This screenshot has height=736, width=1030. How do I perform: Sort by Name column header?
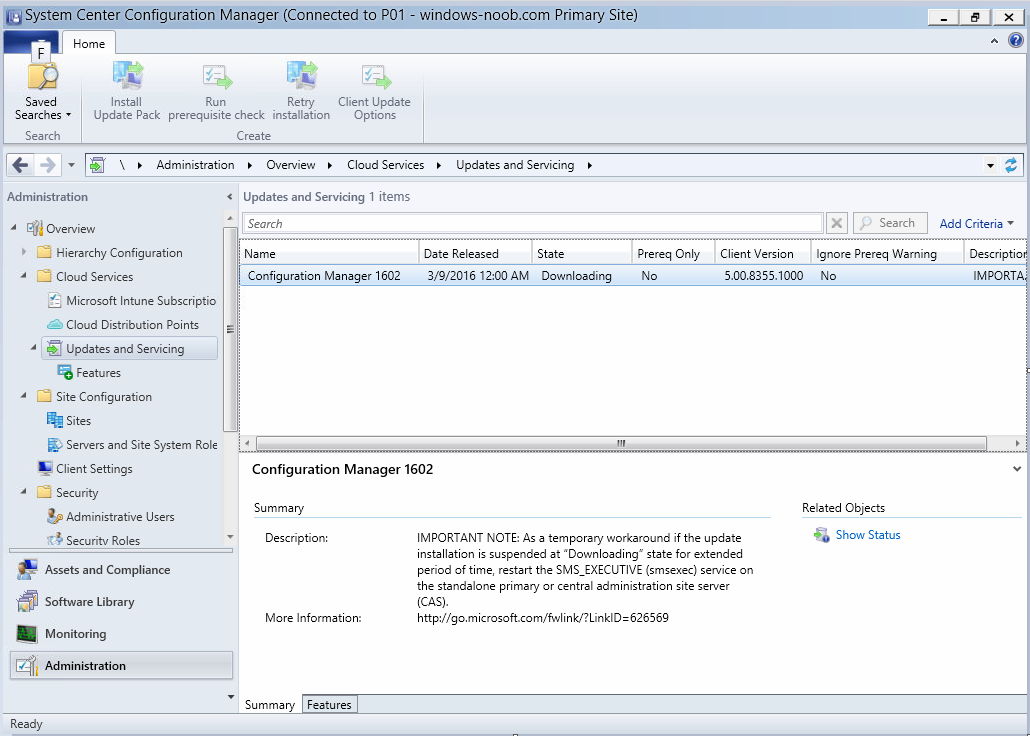(x=329, y=254)
